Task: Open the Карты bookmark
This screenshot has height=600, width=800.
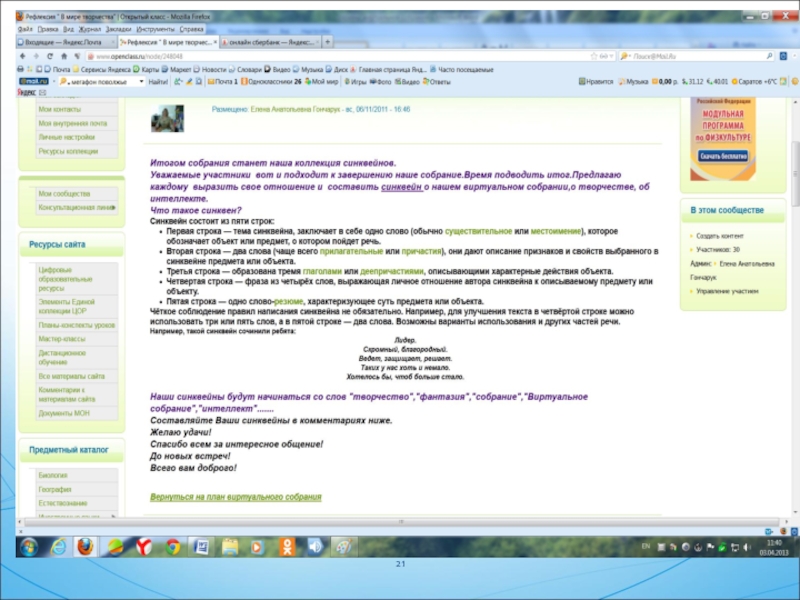Action: pyautogui.click(x=146, y=69)
